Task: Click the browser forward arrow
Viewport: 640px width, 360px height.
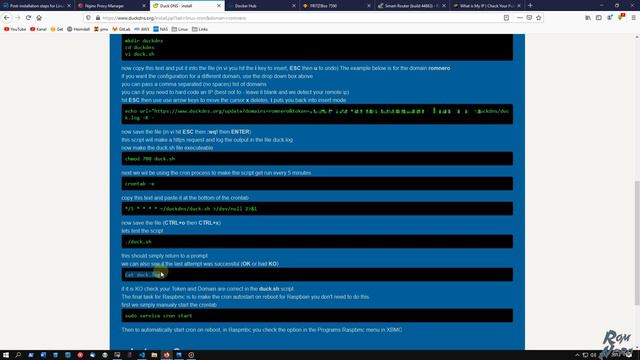Action: click(18, 18)
